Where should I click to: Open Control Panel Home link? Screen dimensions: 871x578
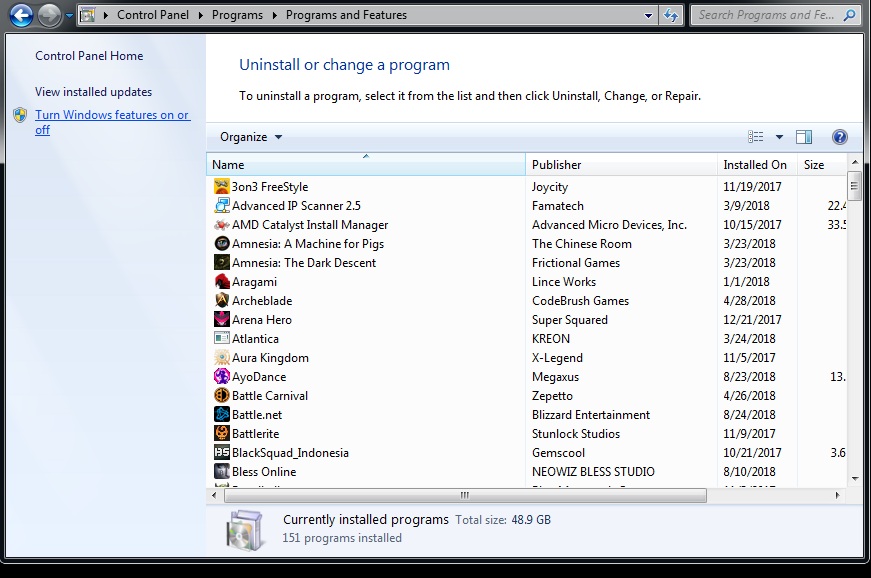pyautogui.click(x=89, y=56)
